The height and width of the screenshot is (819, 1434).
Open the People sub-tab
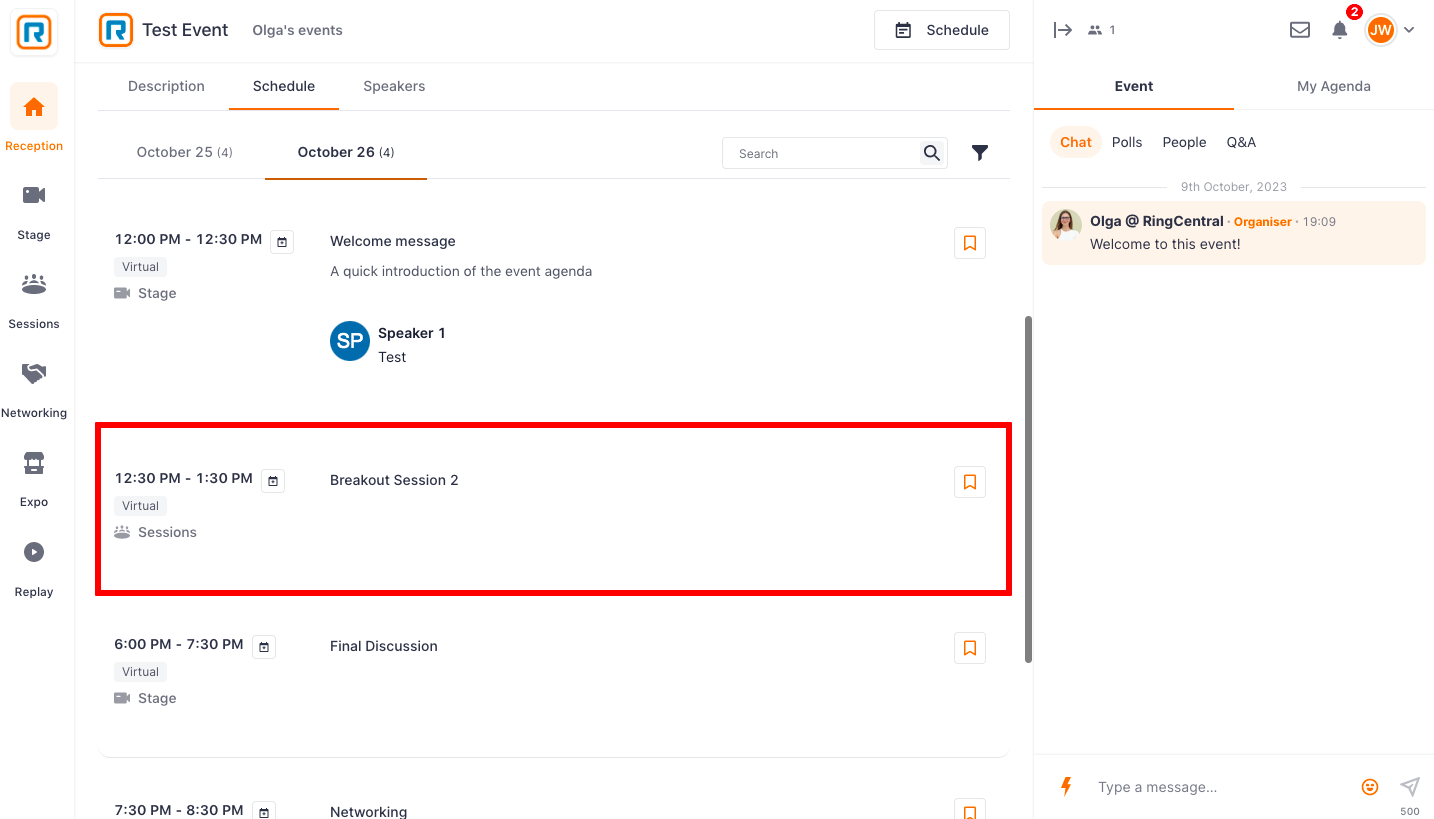click(1184, 142)
